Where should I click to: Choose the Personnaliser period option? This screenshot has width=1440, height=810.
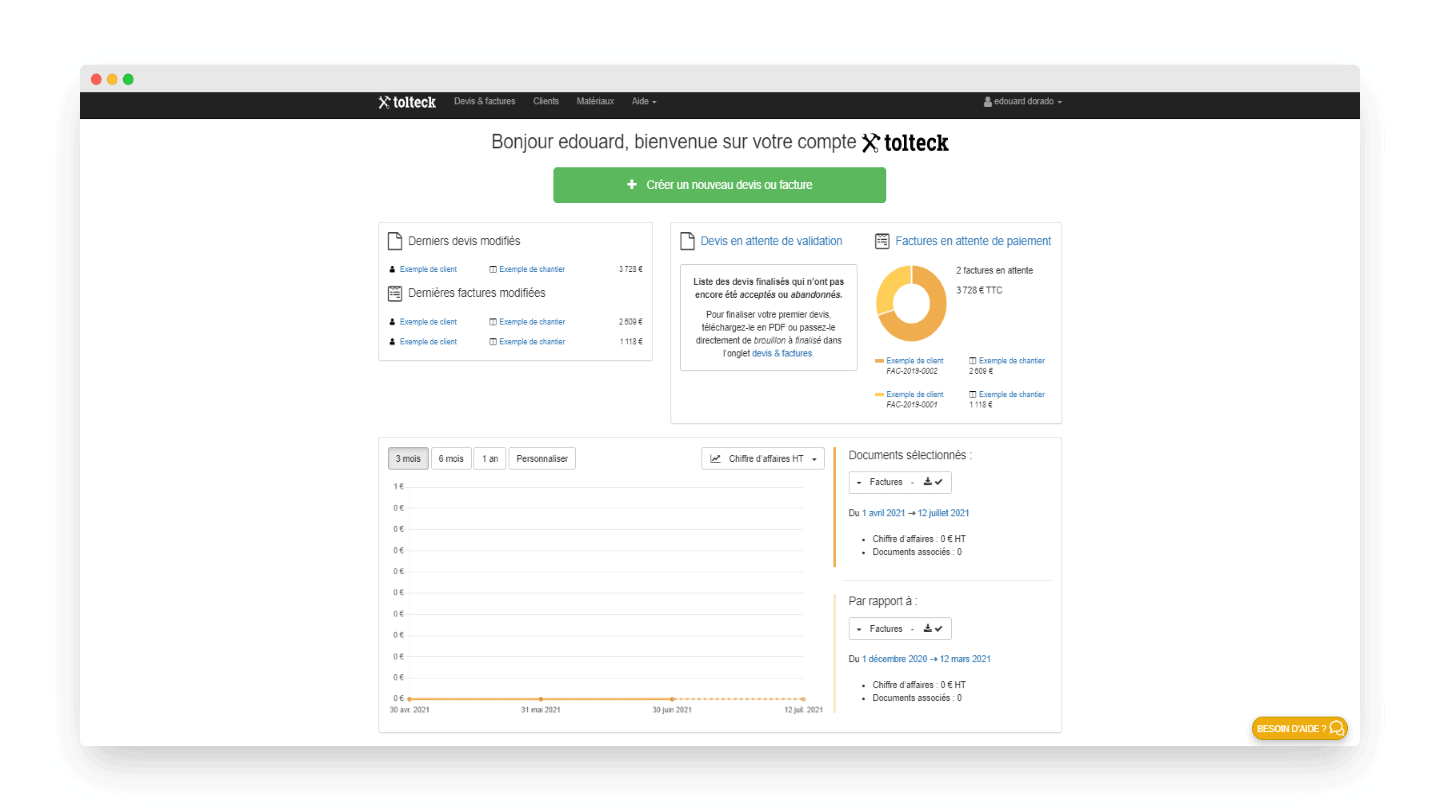point(542,459)
